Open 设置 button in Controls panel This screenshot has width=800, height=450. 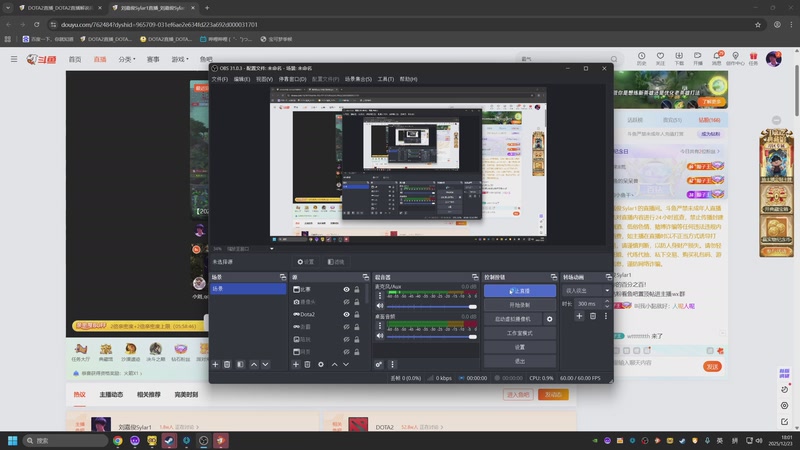[x=520, y=347]
